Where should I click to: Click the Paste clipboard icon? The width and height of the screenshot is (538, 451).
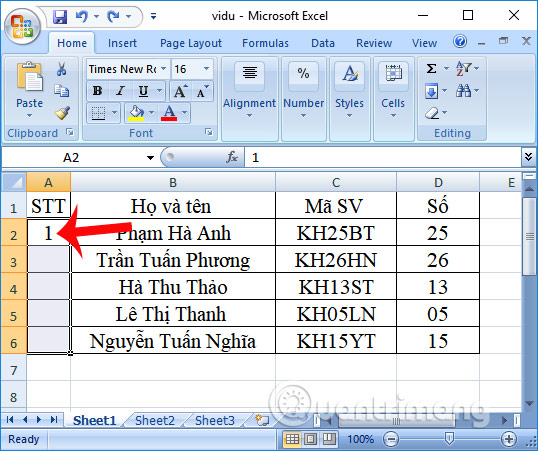pyautogui.click(x=30, y=76)
